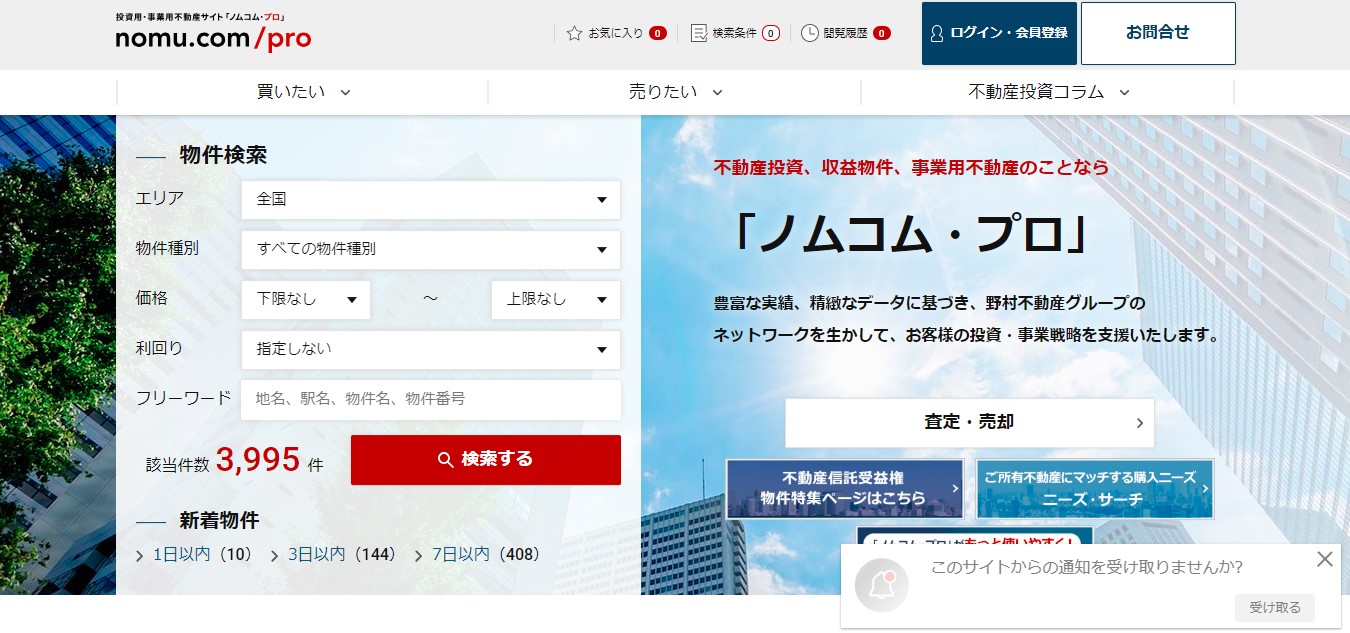The width and height of the screenshot is (1350, 633).
Task: Expand the 物件種別 dropdown
Action: 430,250
